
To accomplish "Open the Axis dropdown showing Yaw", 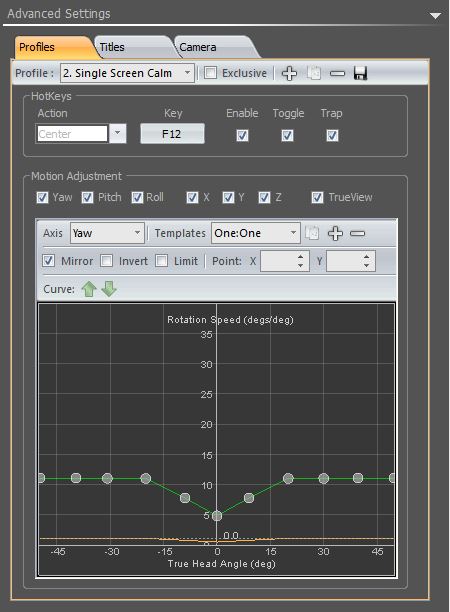I will pyautogui.click(x=107, y=233).
